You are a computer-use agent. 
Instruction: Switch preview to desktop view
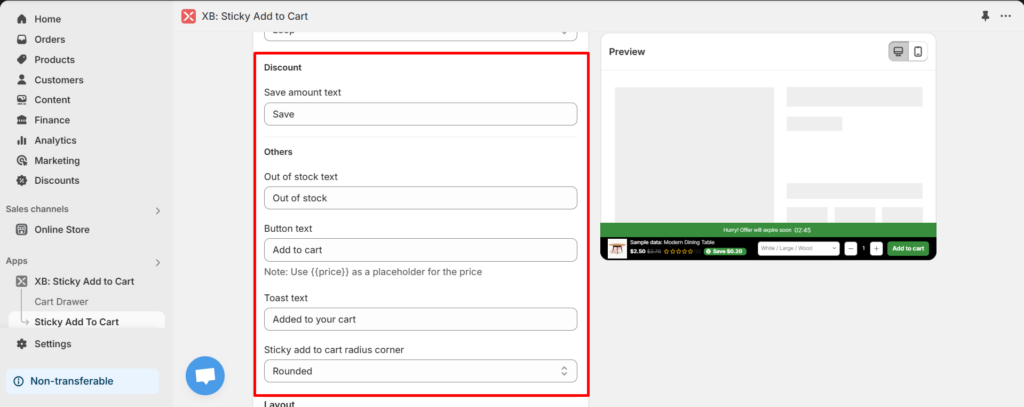pos(898,52)
